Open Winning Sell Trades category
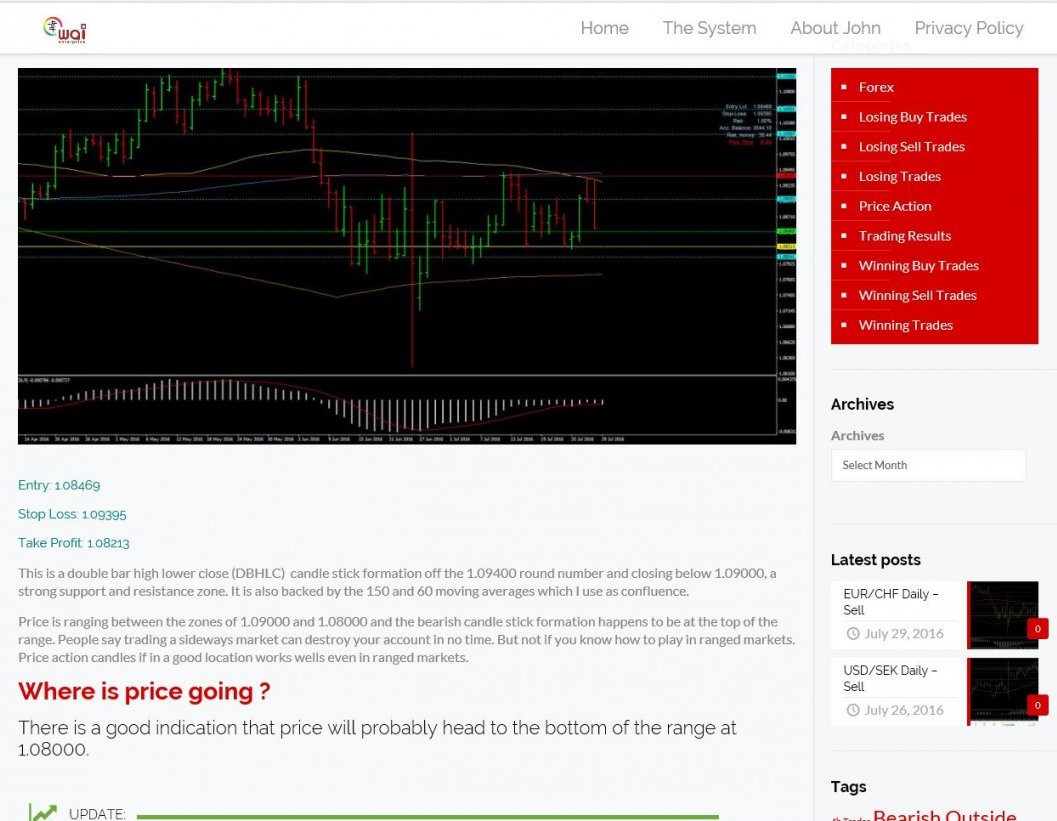The width and height of the screenshot is (1057, 821). pyautogui.click(x=917, y=295)
